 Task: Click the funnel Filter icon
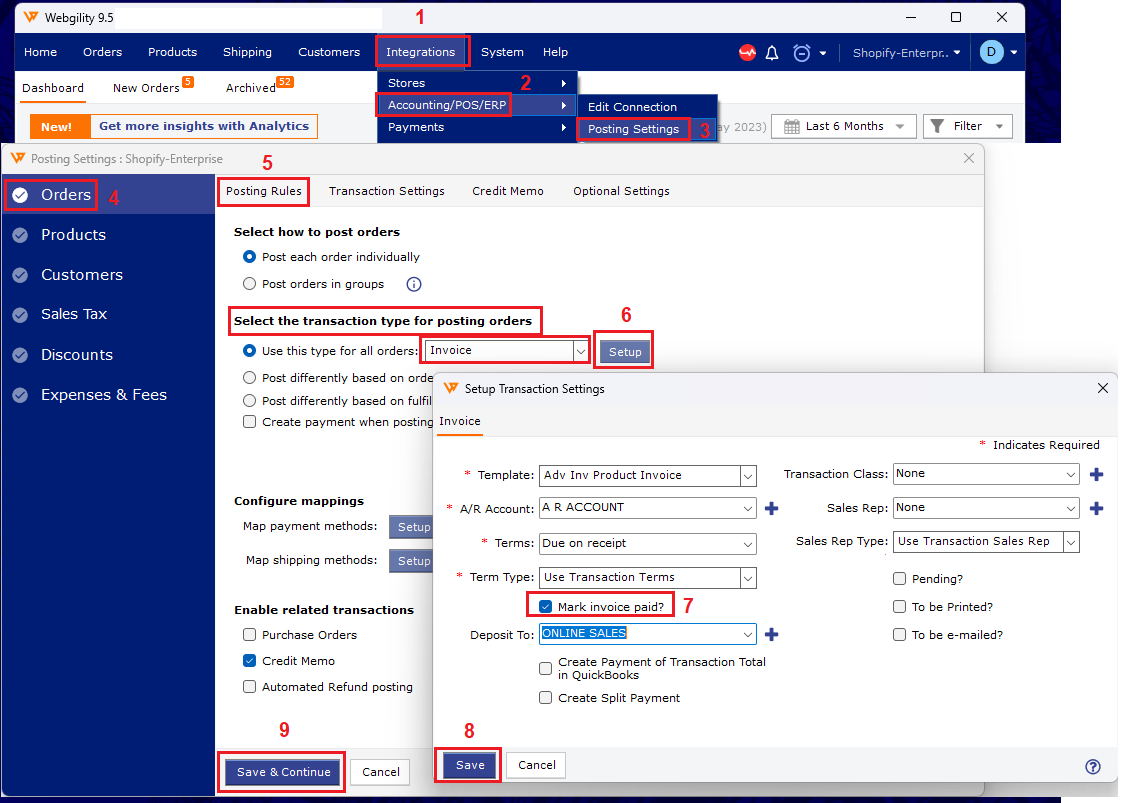tap(937, 126)
